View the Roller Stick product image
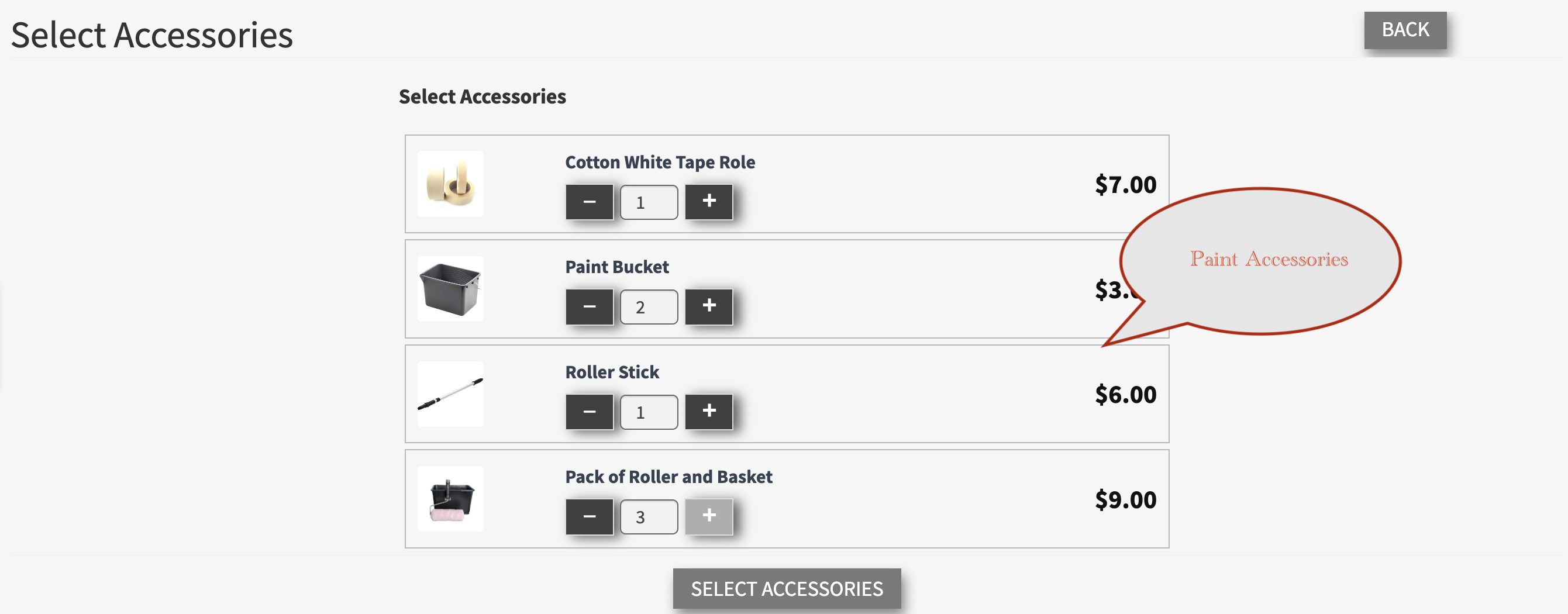 tap(450, 394)
